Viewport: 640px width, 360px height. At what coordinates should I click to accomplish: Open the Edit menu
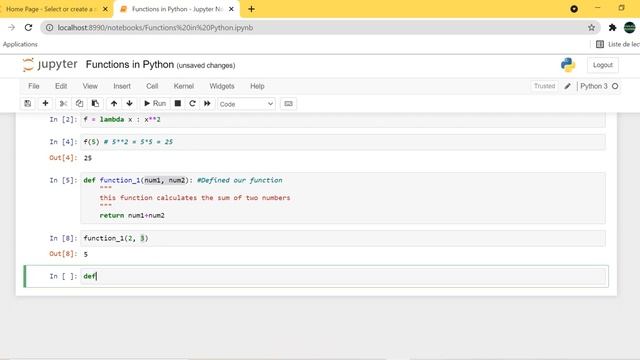pos(61,86)
